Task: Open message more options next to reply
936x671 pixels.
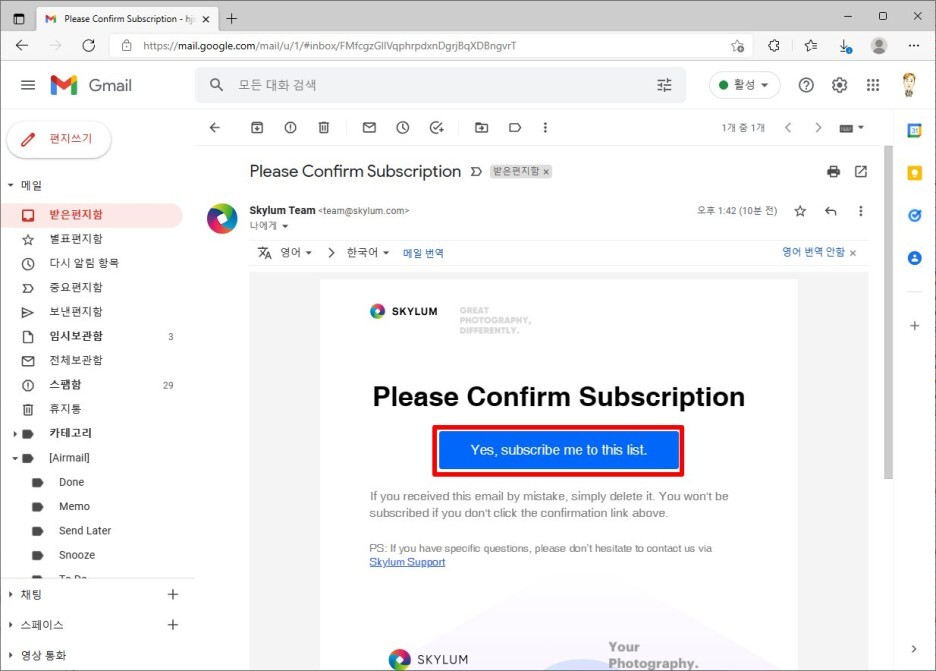Action: click(860, 211)
